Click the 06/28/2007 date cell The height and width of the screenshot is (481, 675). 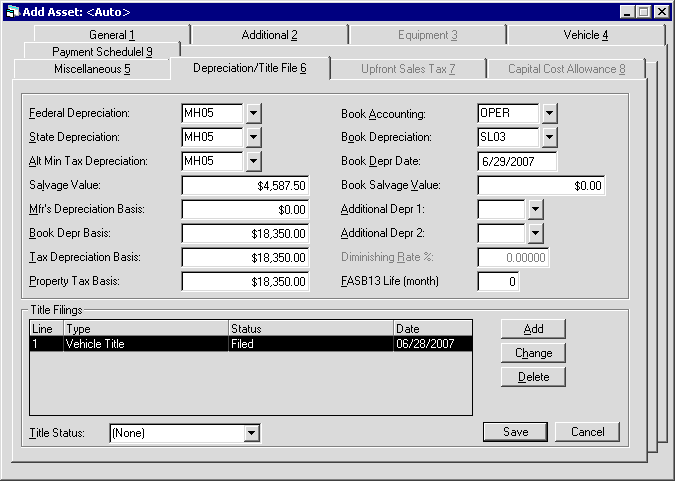pos(433,344)
